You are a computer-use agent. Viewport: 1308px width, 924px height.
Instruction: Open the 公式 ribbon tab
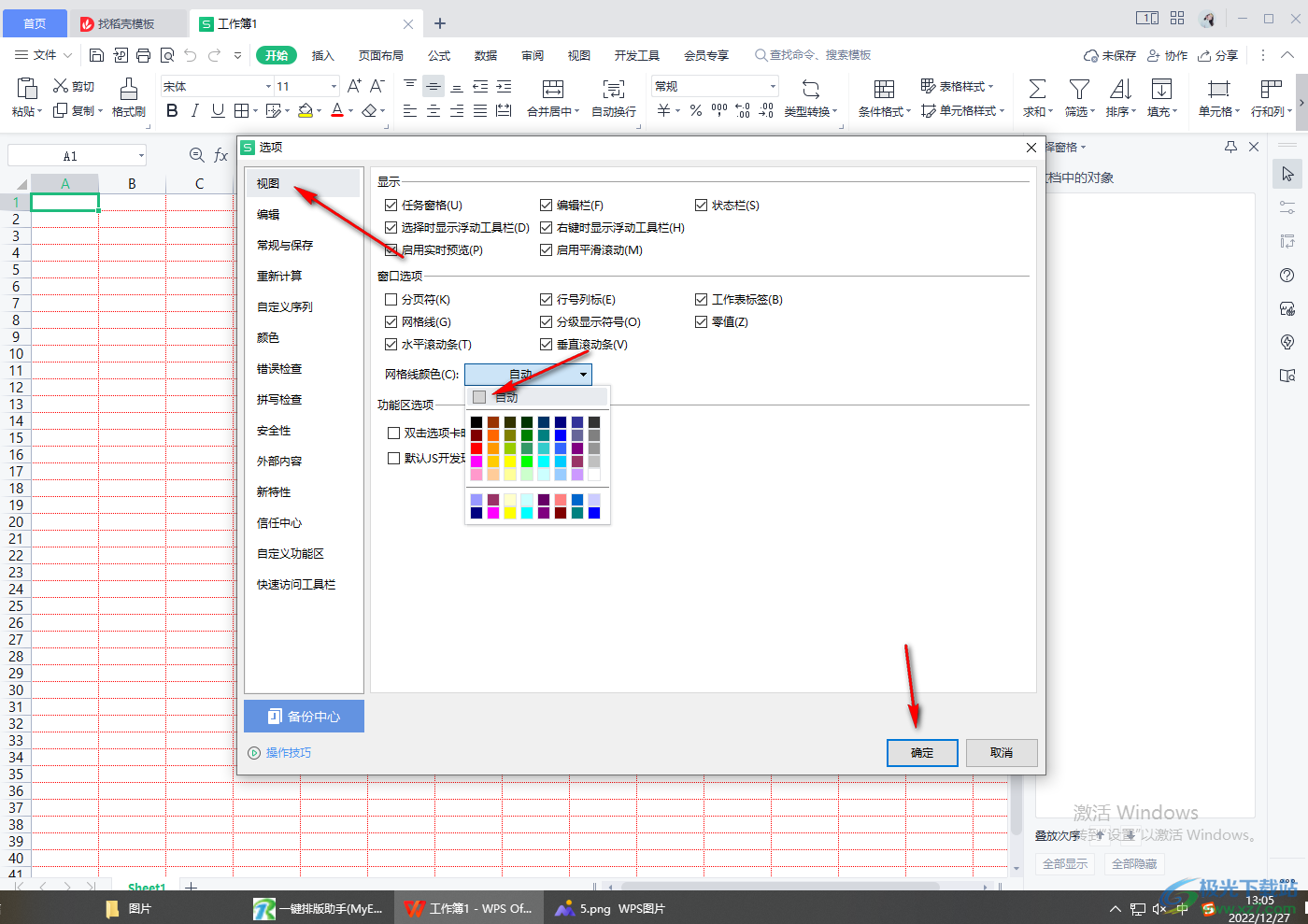point(439,55)
